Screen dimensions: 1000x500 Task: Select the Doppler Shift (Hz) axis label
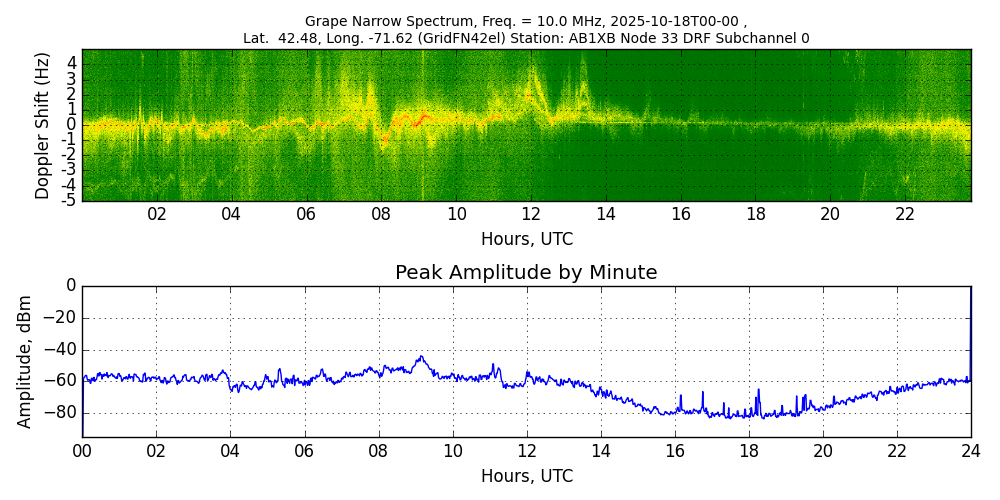pos(43,125)
